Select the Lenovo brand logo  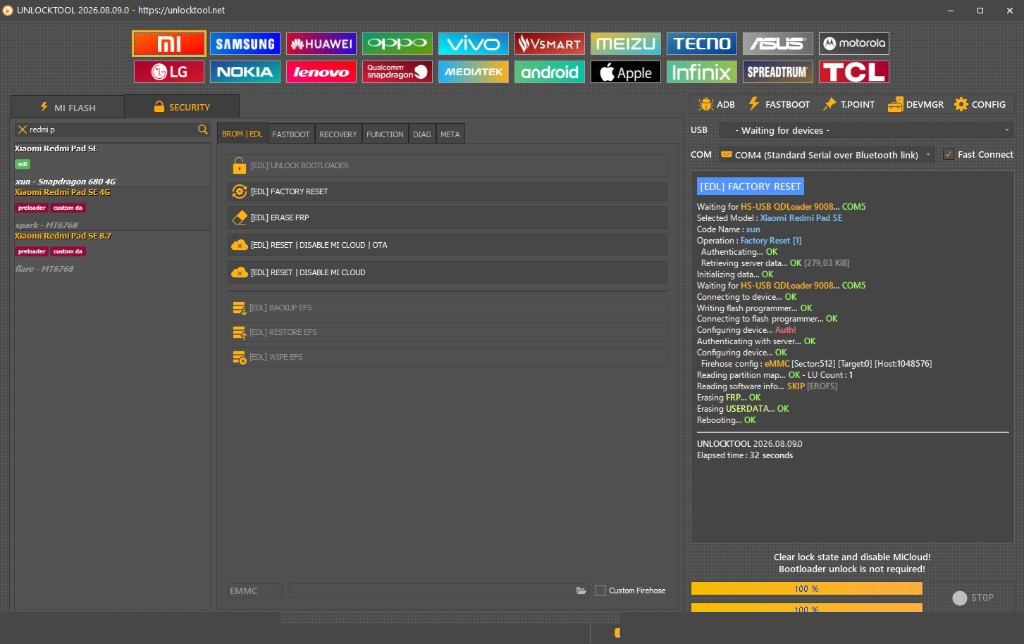click(321, 72)
